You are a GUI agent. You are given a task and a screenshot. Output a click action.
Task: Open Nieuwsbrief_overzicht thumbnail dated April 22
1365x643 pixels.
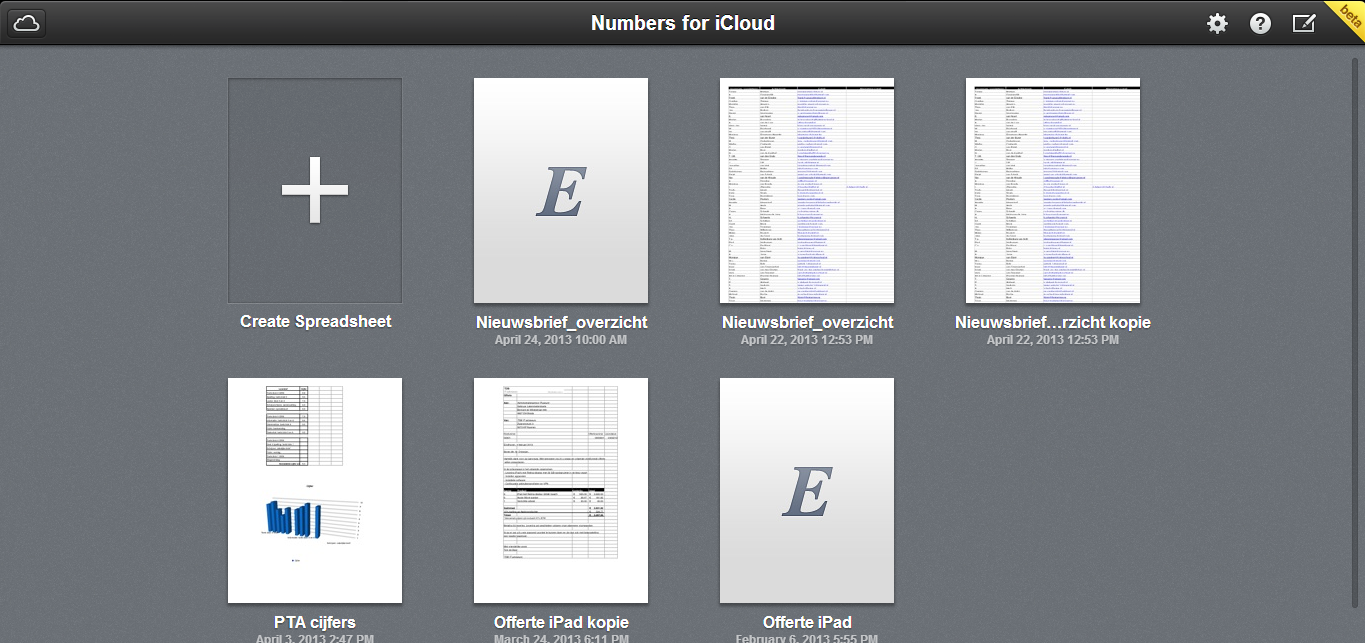[x=807, y=190]
